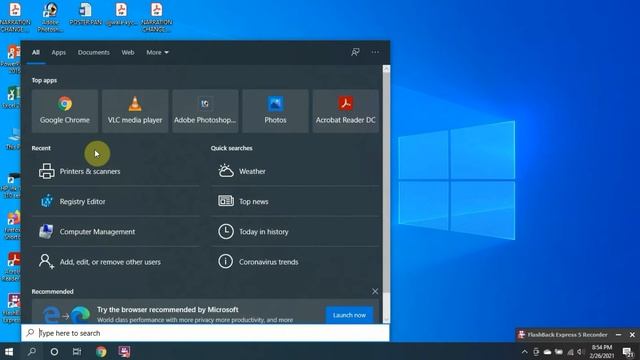Image resolution: width=640 pixels, height=360 pixels.
Task: Run the Top news quick search
Action: pos(295,202)
